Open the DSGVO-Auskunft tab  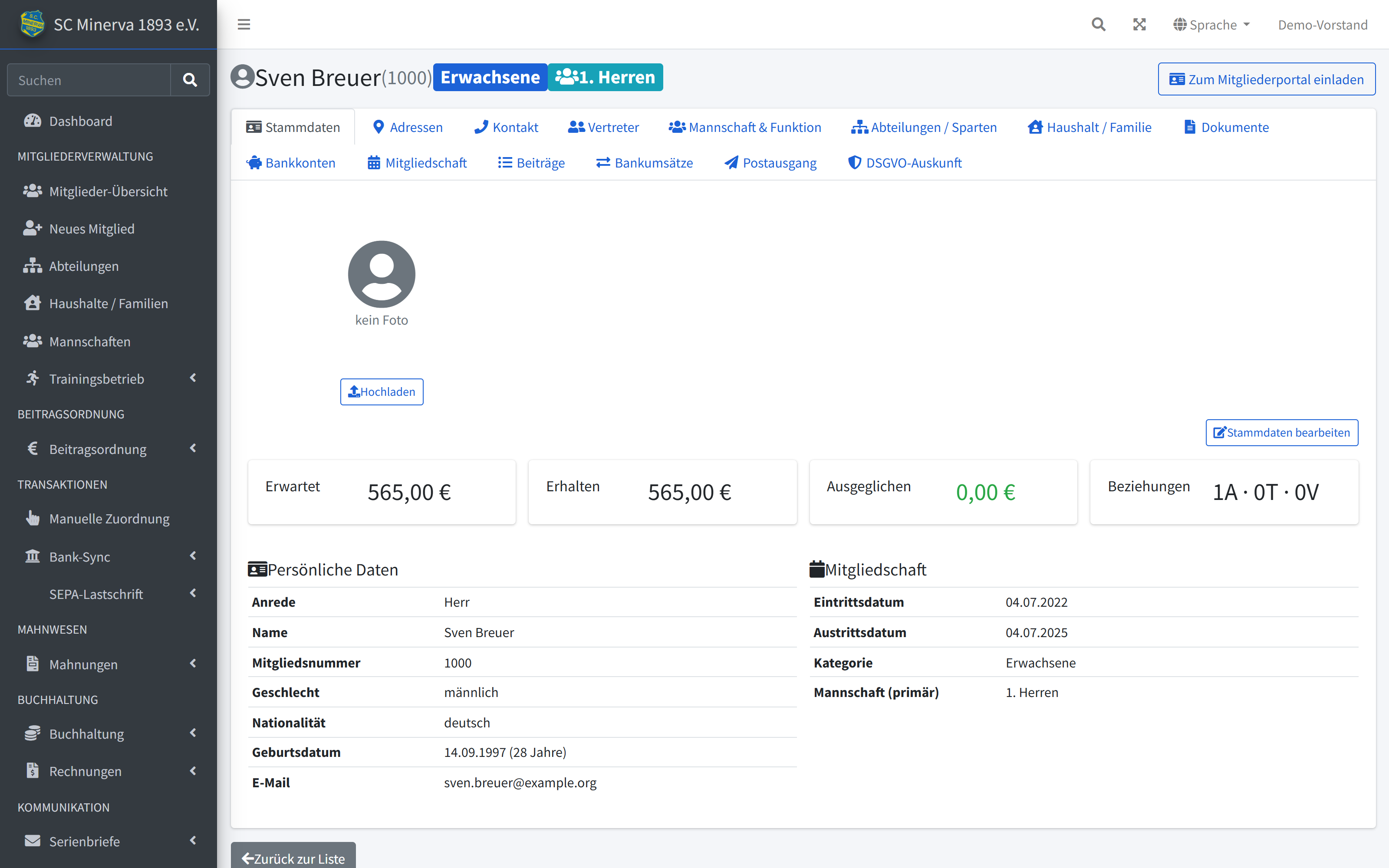[905, 162]
